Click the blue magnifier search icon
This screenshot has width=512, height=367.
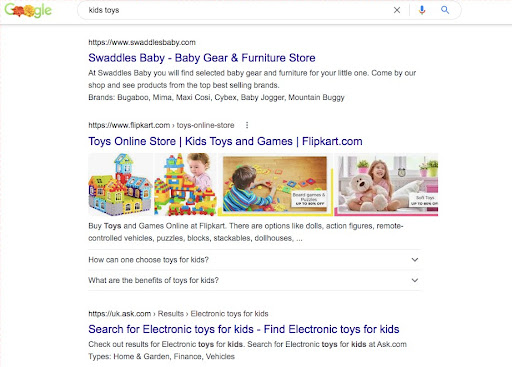click(x=445, y=10)
